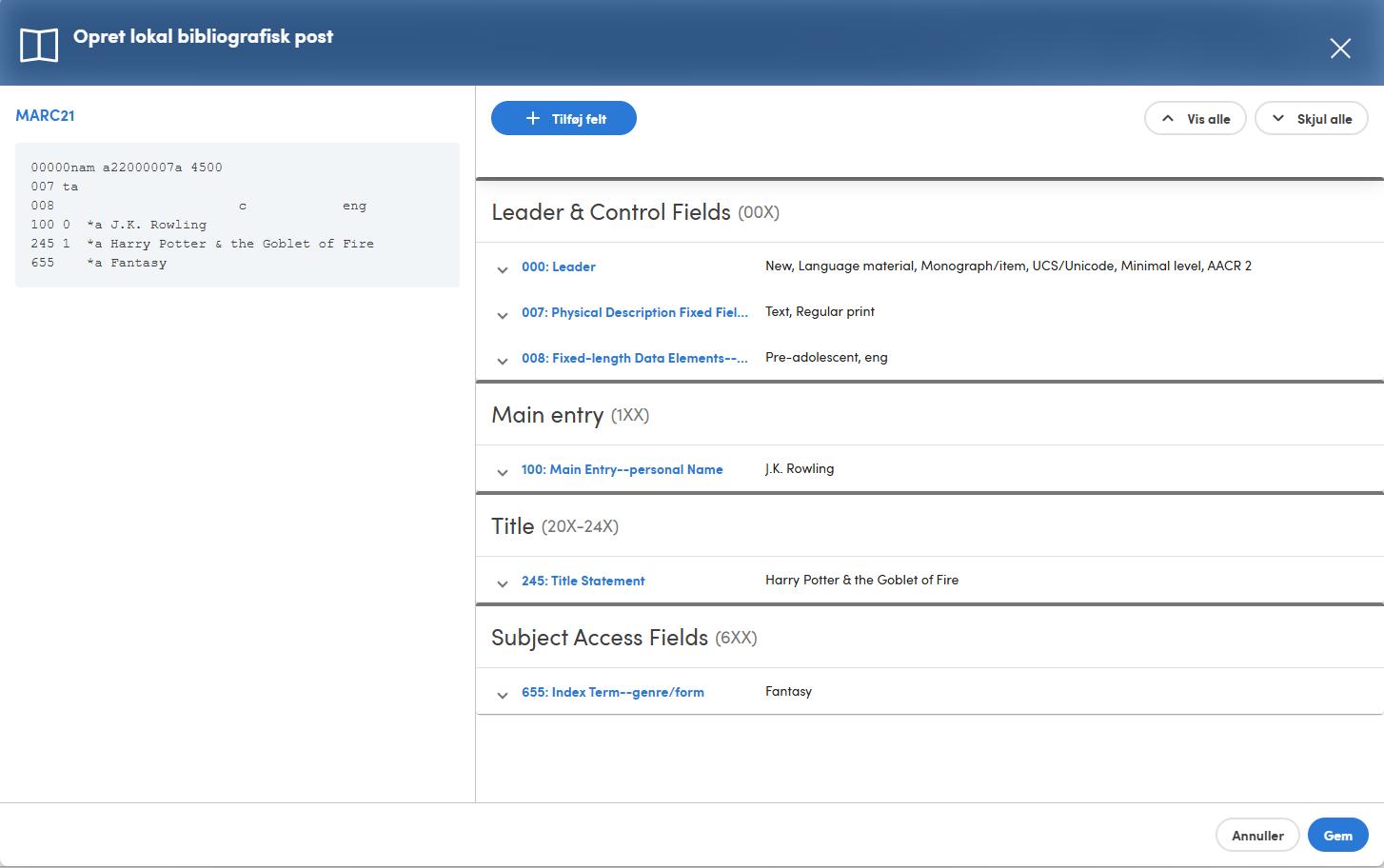The height and width of the screenshot is (868, 1384).
Task: Click the Title (20X-24X) section heading
Action: (555, 526)
